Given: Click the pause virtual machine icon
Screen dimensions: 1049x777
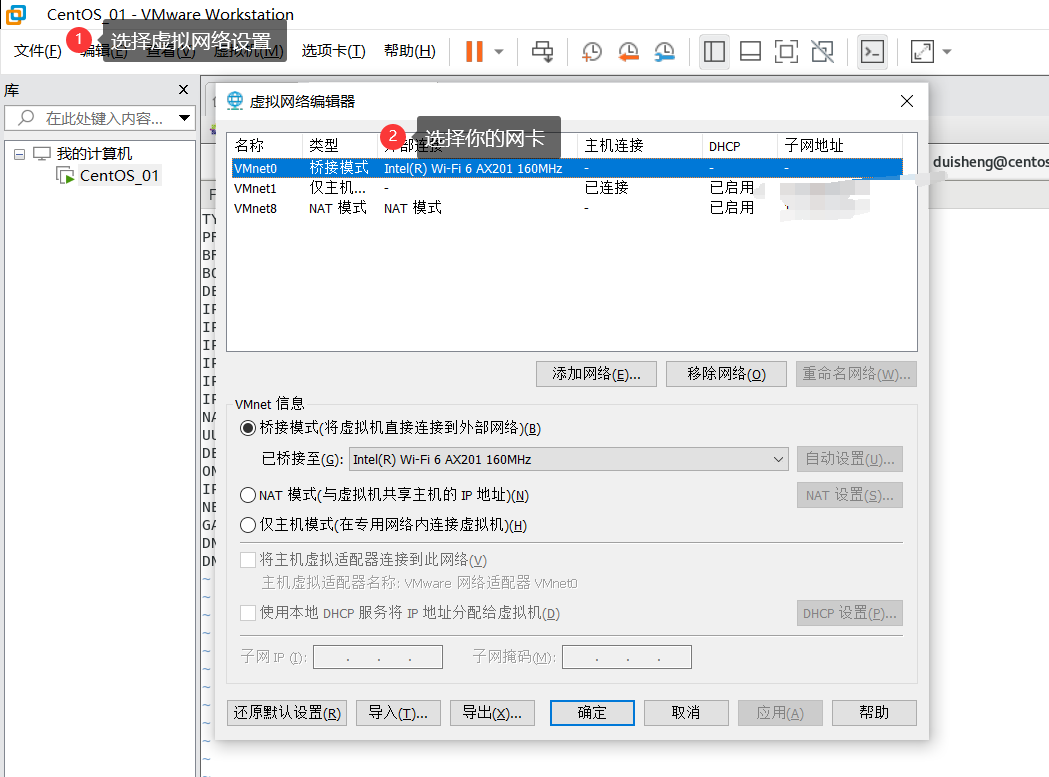Looking at the screenshot, I should 474,52.
